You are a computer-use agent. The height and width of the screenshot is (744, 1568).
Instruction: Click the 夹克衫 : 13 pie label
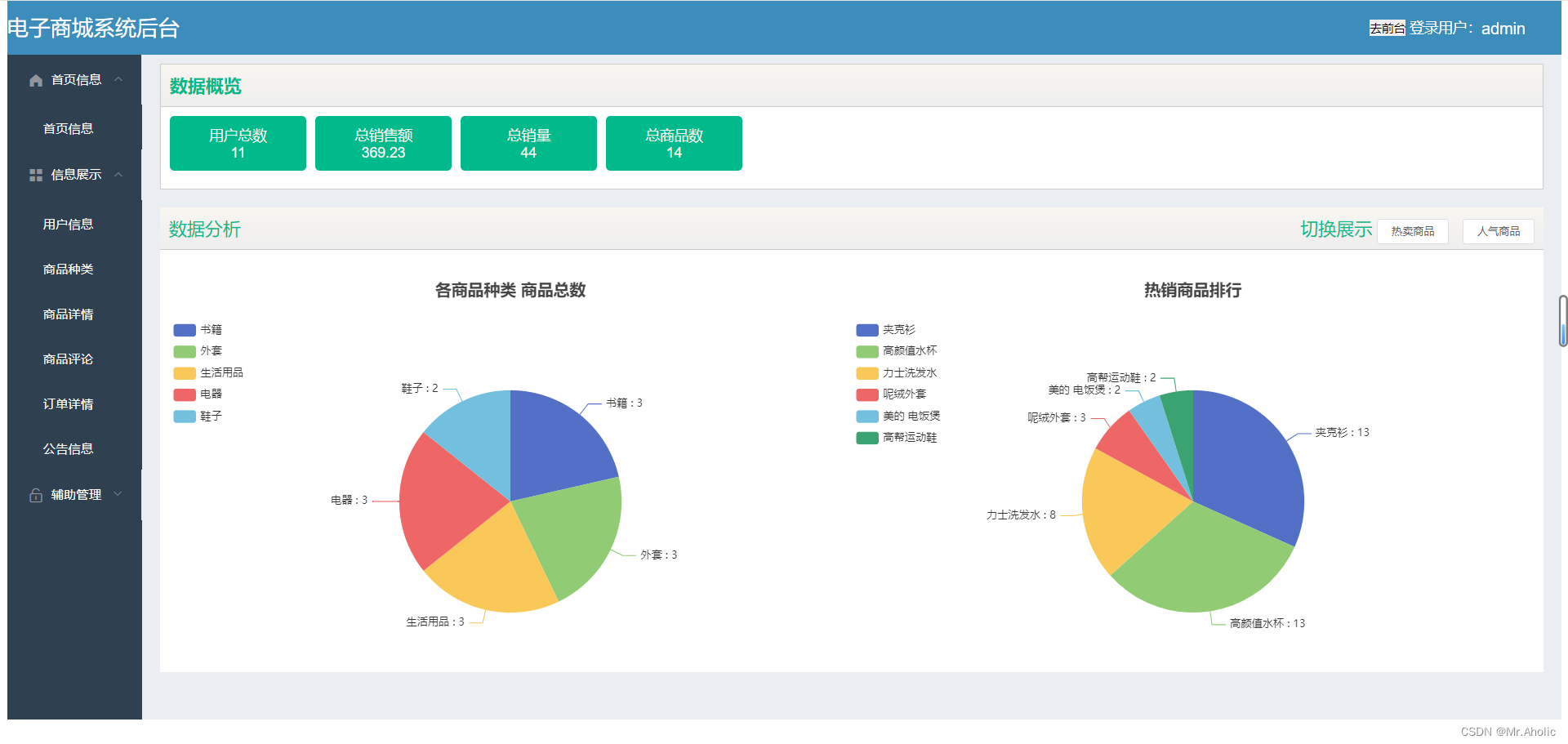[1342, 432]
